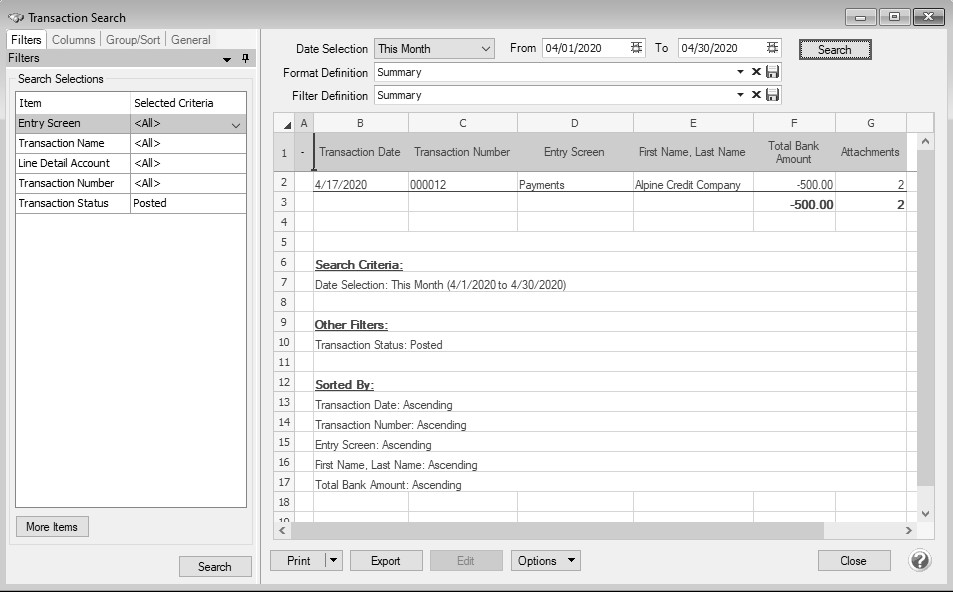This screenshot has height=592, width=953.
Task: Expand the Date Selection dropdown
Action: tap(486, 48)
